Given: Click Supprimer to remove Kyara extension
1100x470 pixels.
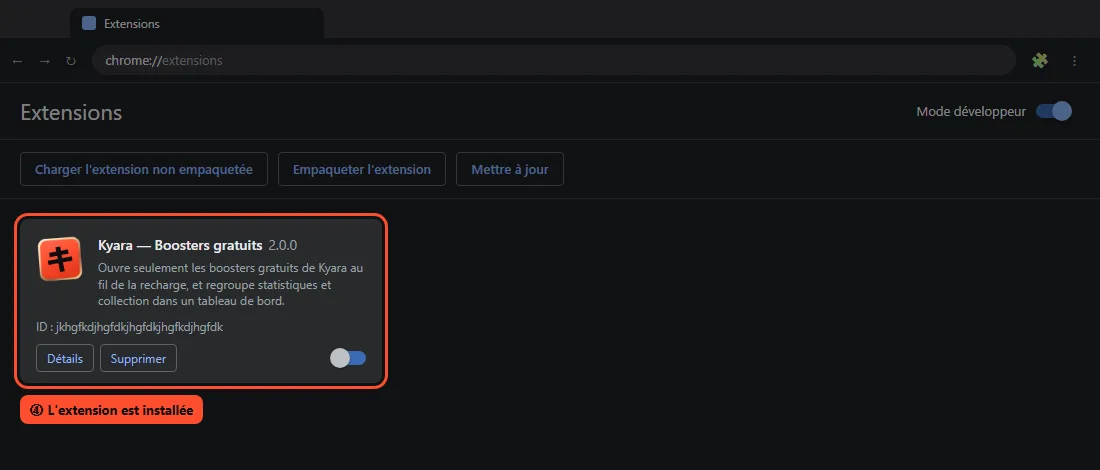Looking at the screenshot, I should 138,358.
